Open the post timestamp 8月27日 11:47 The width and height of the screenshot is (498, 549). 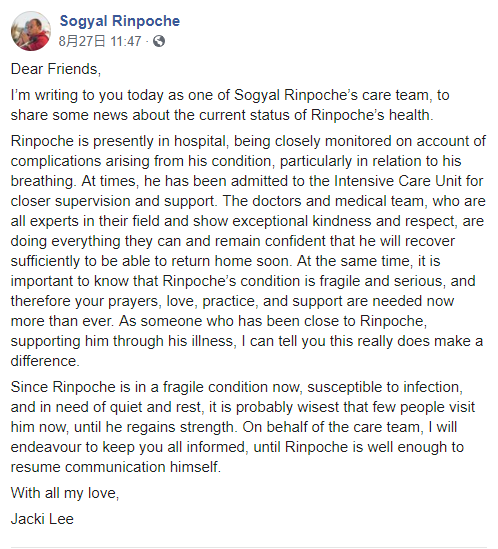[x=100, y=42]
